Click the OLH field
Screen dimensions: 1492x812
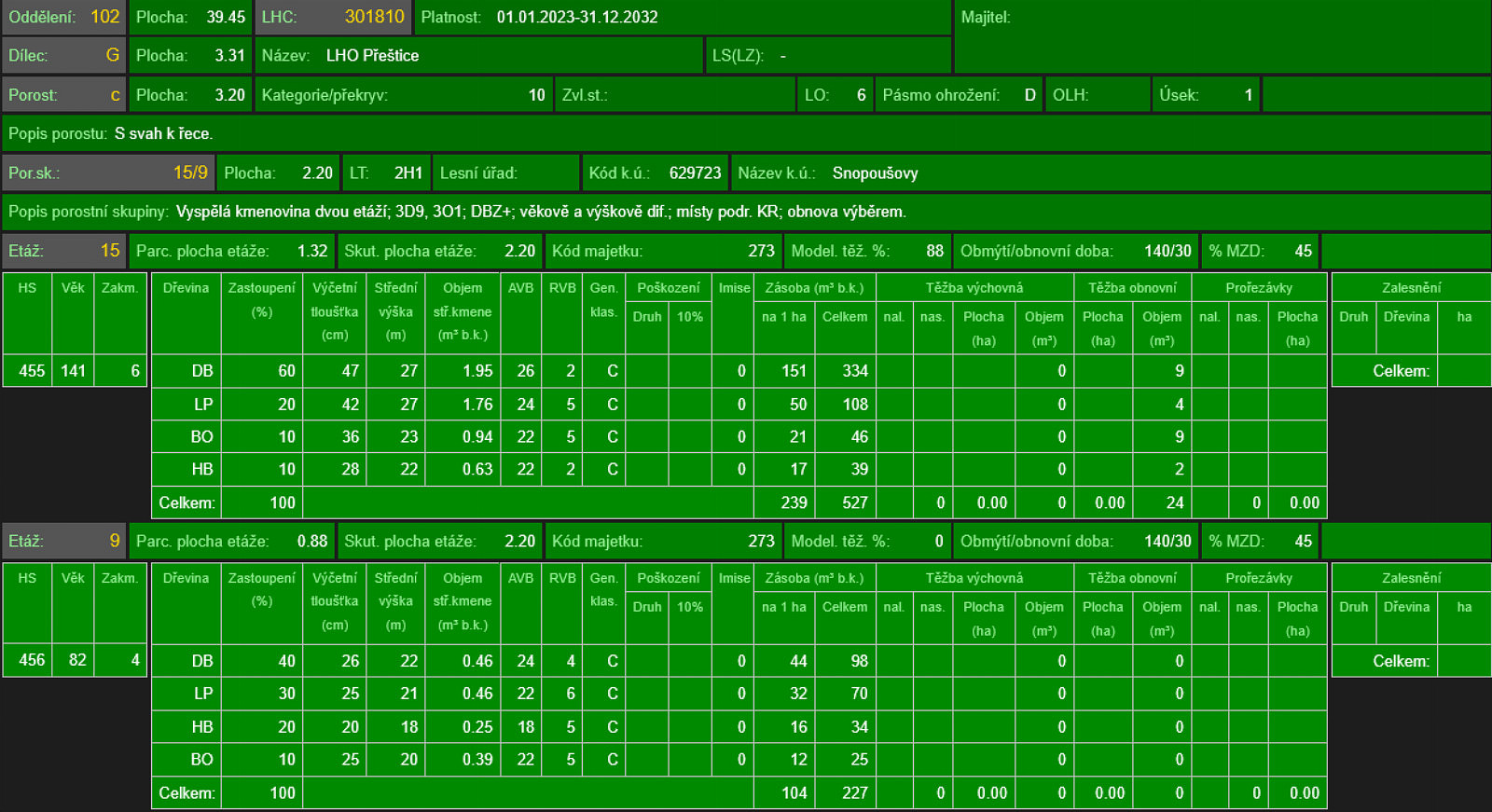click(x=1098, y=95)
